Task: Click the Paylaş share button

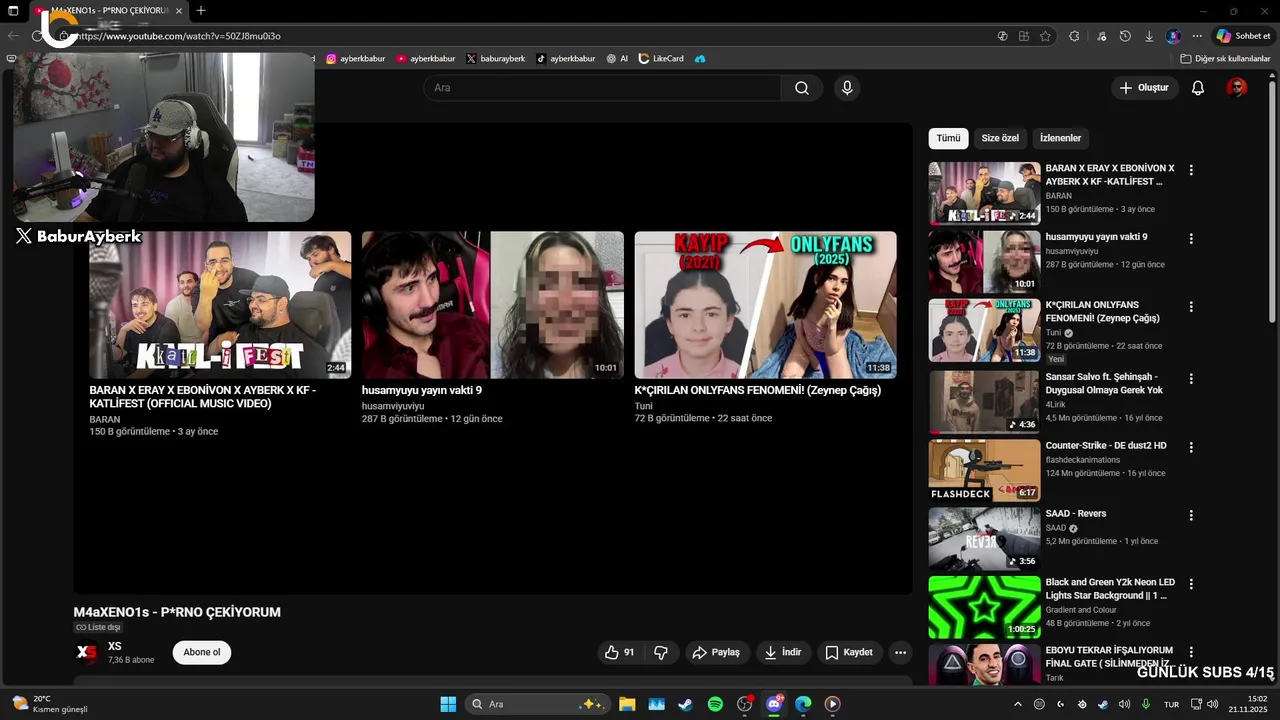Action: tap(716, 652)
